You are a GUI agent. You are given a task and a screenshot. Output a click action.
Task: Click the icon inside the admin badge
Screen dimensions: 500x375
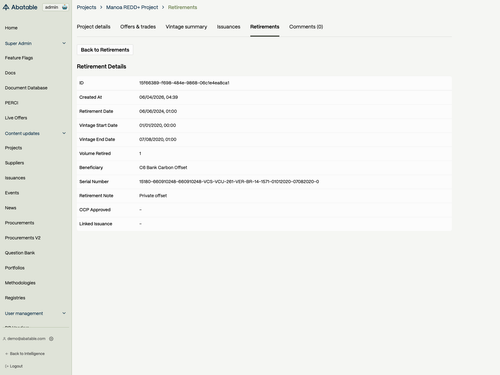point(65,7)
